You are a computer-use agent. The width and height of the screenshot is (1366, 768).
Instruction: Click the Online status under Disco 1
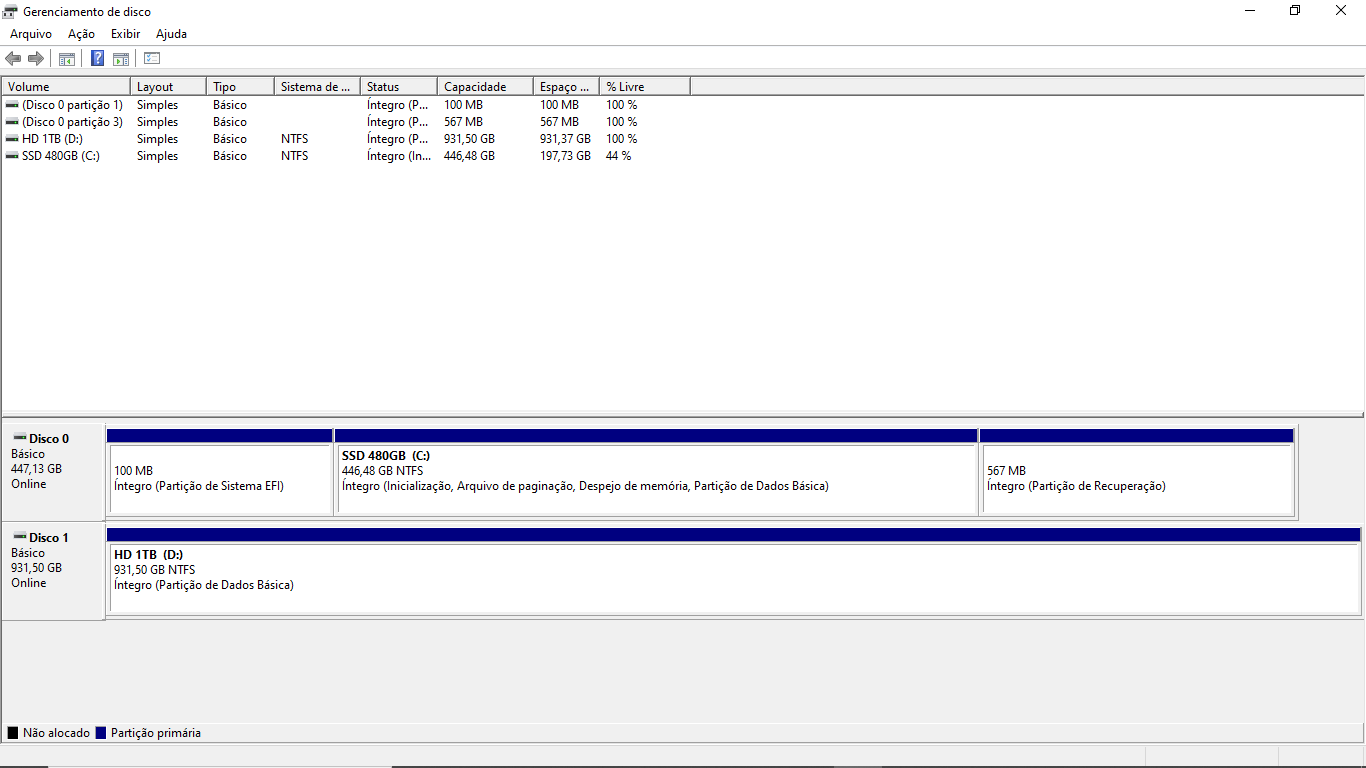point(29,583)
